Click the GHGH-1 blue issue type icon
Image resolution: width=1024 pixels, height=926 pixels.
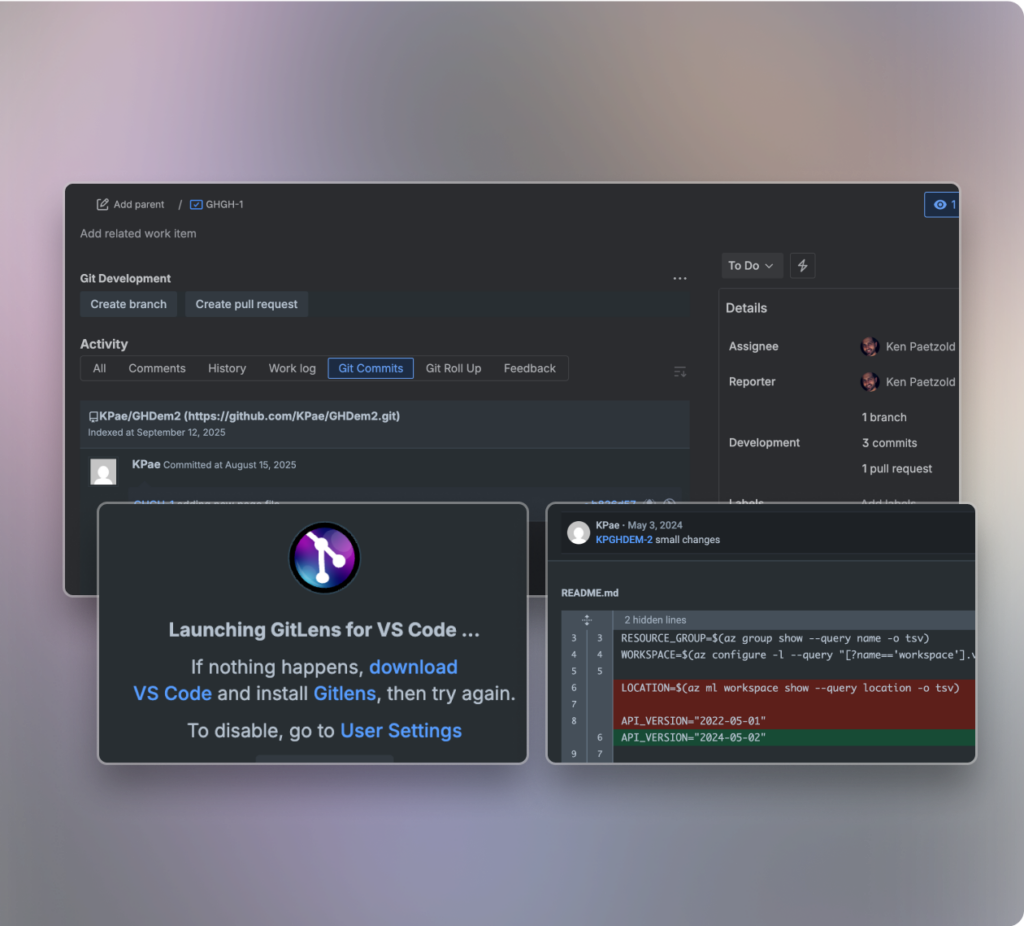pos(196,204)
